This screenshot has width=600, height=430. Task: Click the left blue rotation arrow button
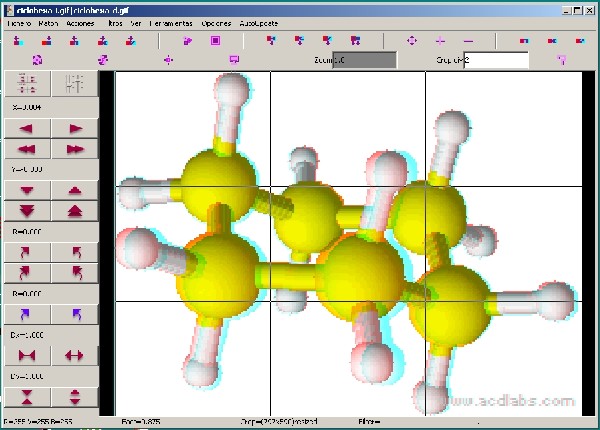point(26,315)
